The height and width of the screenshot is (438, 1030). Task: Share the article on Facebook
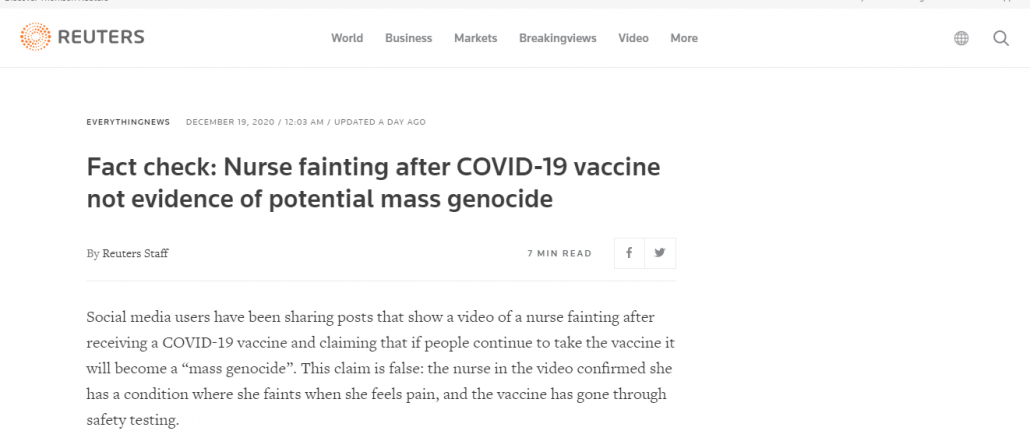tap(629, 253)
